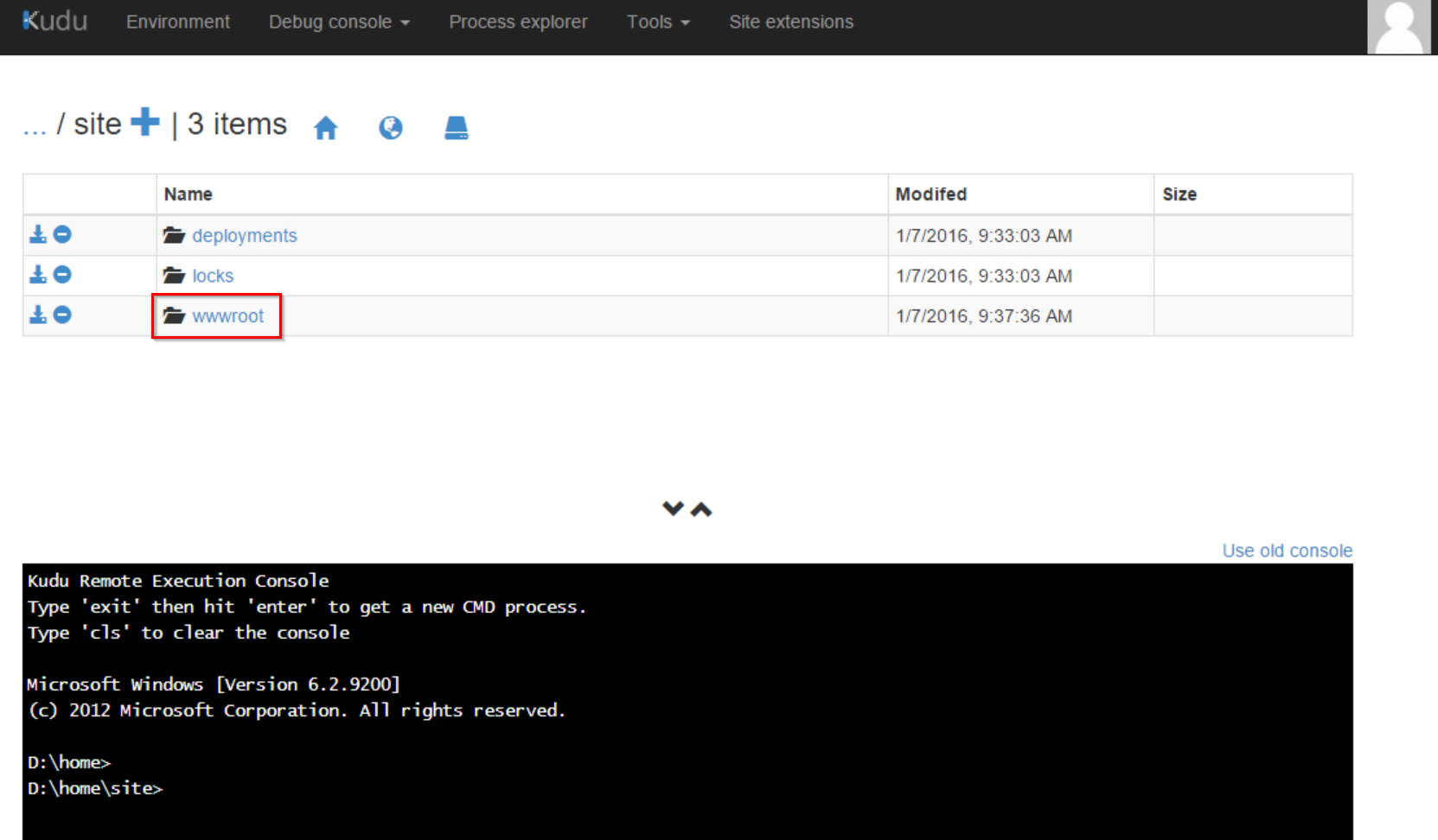Click deployments folder icon
1438x840 pixels.
point(175,235)
